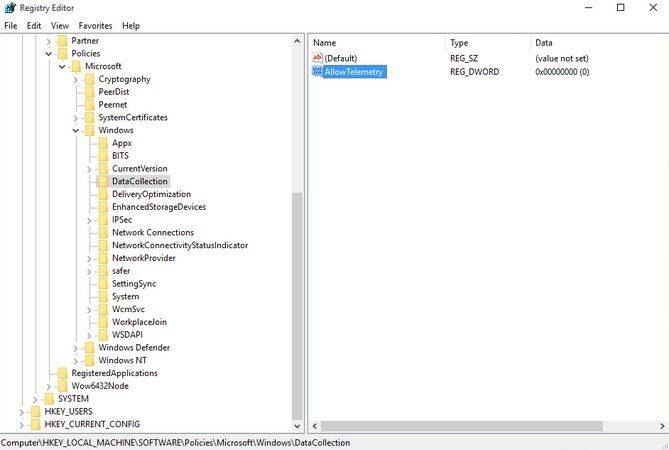Collapse the Windows key
Image resolution: width=669 pixels, height=450 pixels.
click(76, 131)
